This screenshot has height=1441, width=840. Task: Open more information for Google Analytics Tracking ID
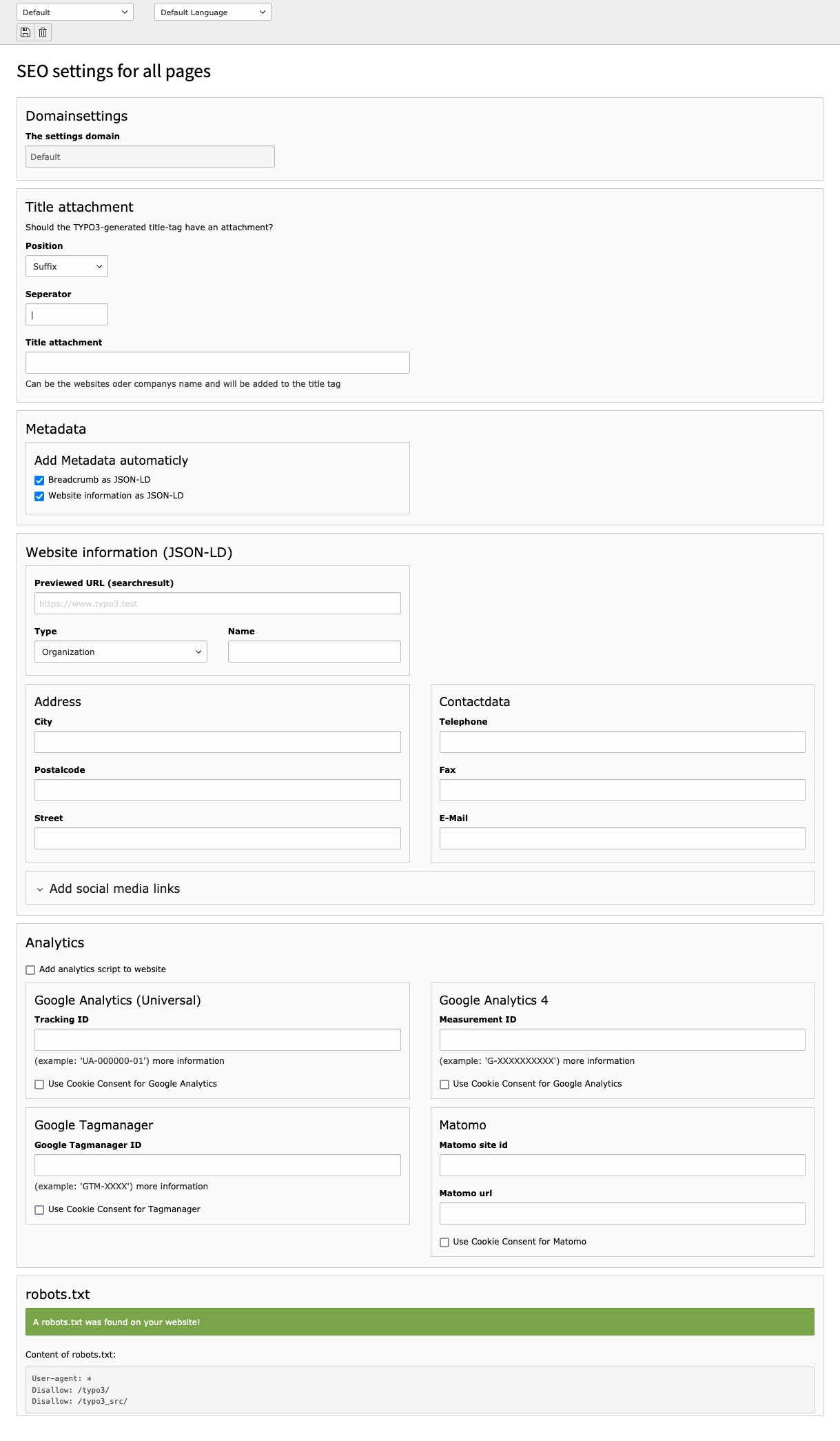point(197,1060)
